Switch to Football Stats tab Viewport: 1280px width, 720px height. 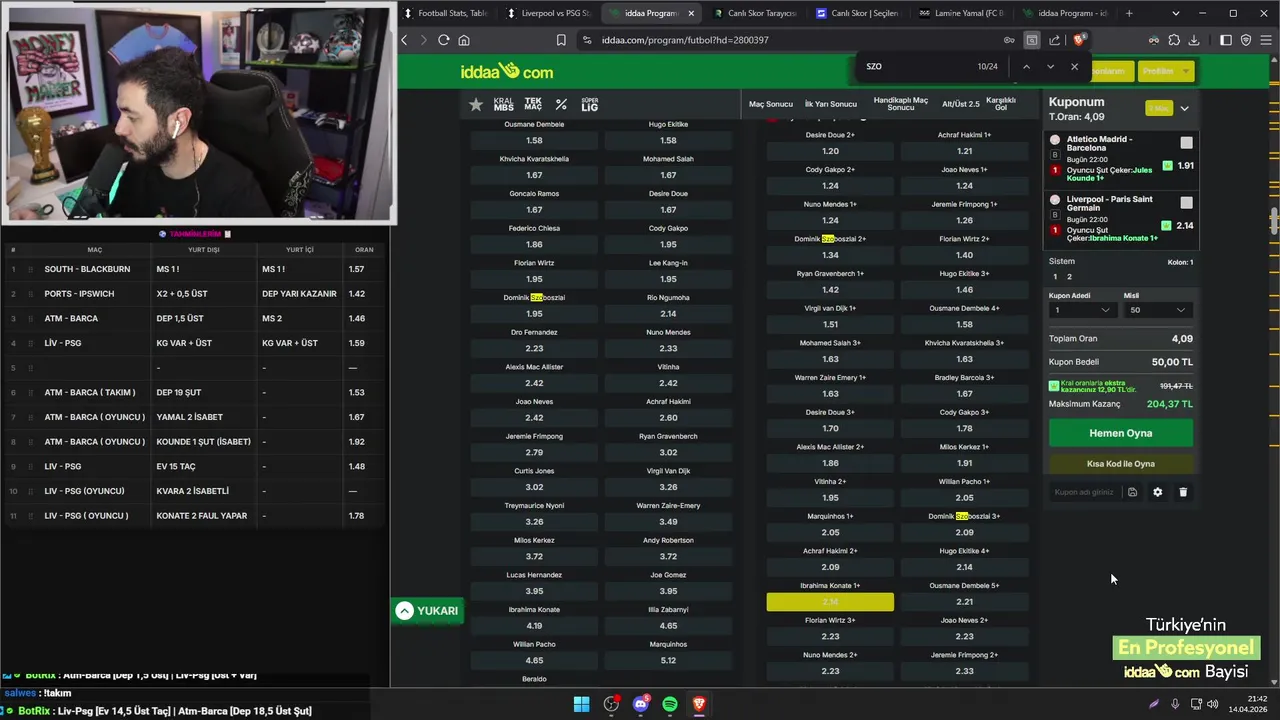(x=445, y=13)
